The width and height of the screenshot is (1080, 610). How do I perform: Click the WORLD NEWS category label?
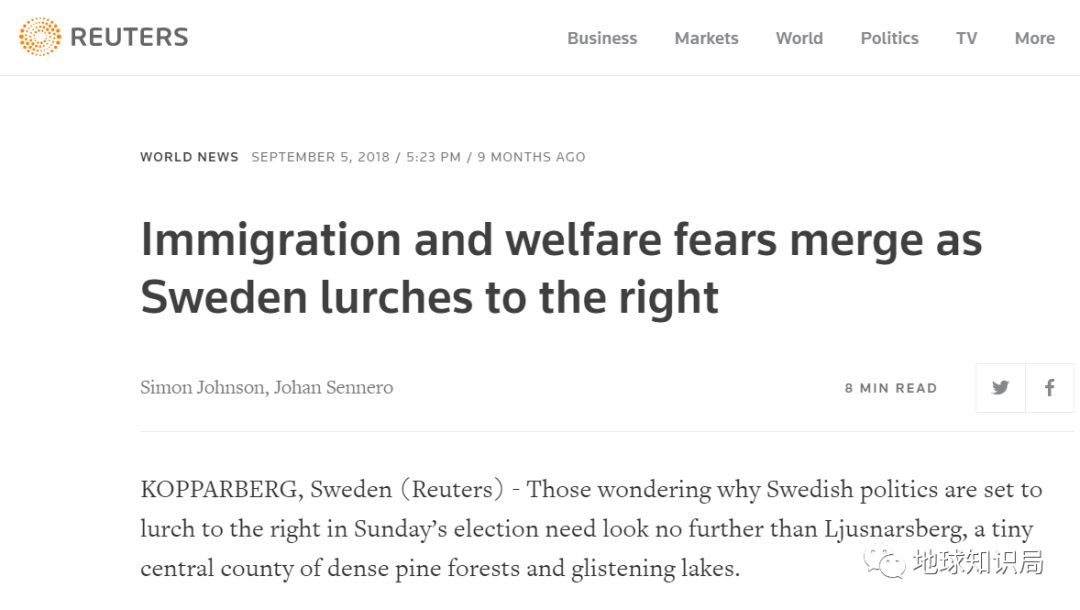pyautogui.click(x=189, y=157)
